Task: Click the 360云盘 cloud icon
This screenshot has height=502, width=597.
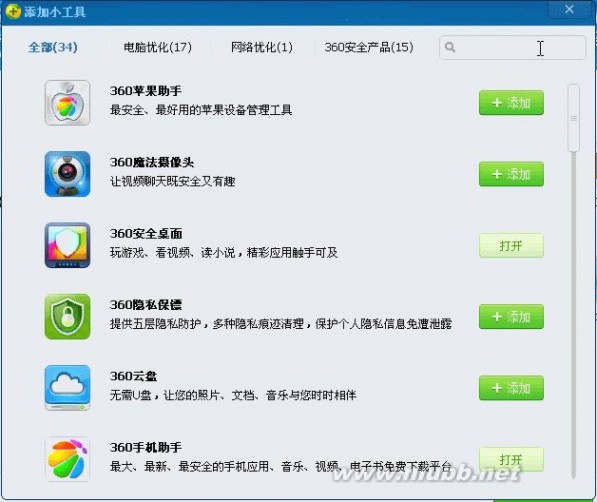Action: point(67,388)
